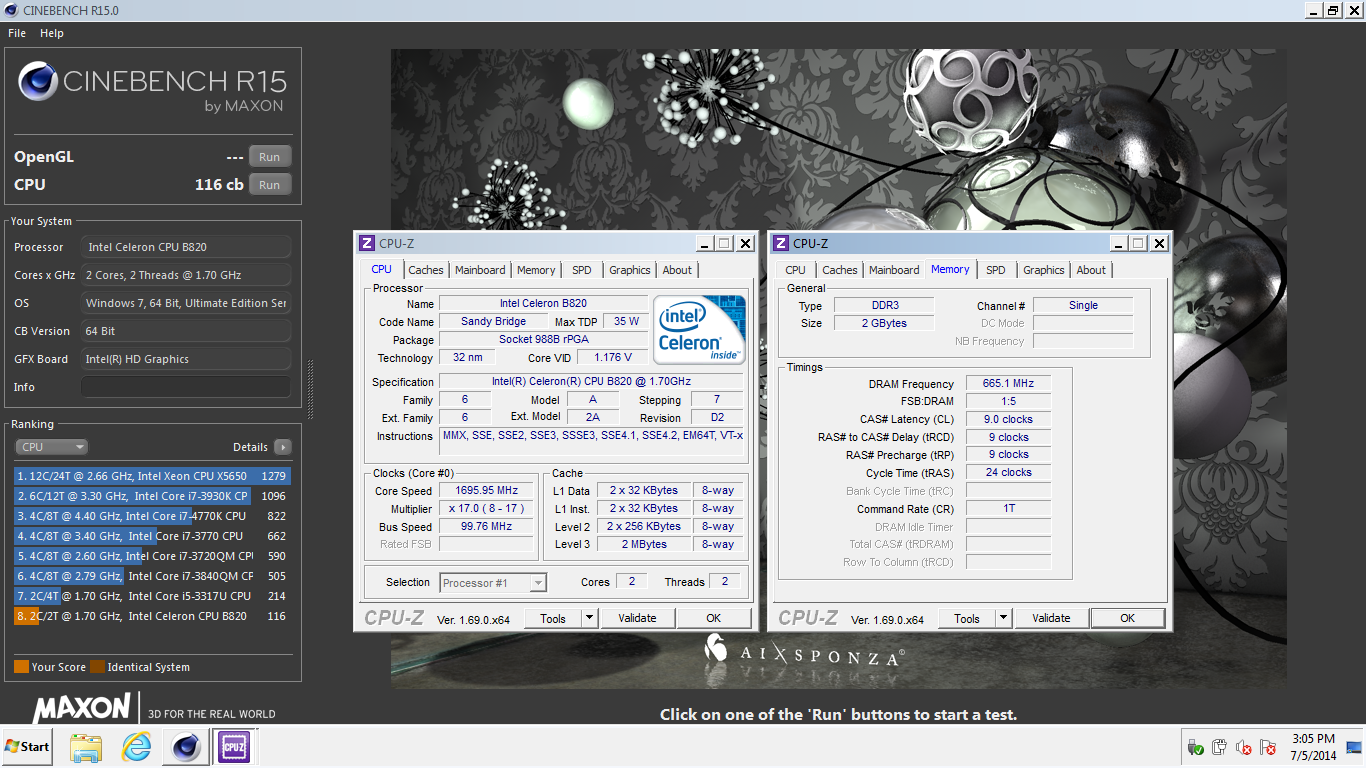
Task: Select ranking row Core i7-3930K
Action: pos(152,496)
